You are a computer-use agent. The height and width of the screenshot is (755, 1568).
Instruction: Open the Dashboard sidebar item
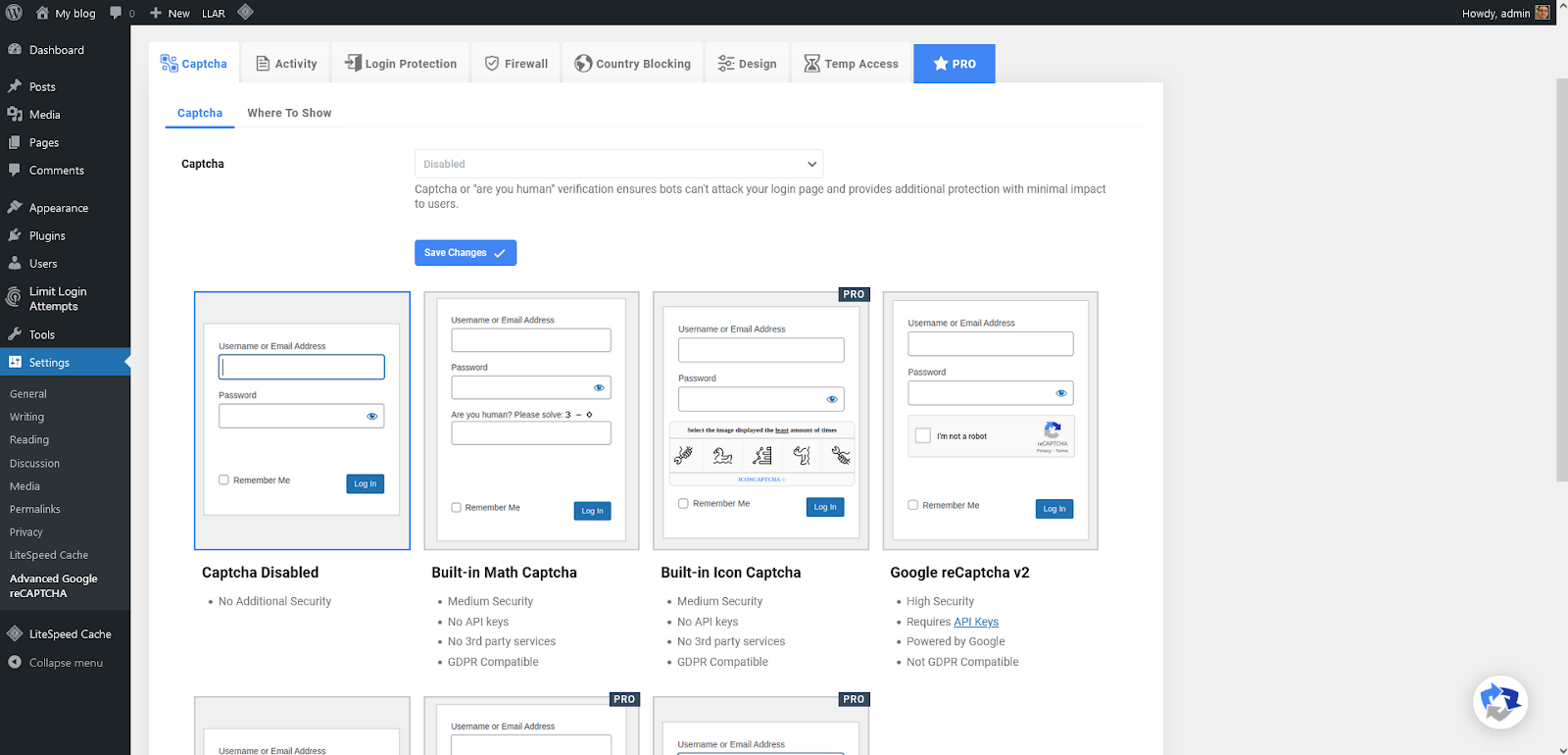pos(65,50)
